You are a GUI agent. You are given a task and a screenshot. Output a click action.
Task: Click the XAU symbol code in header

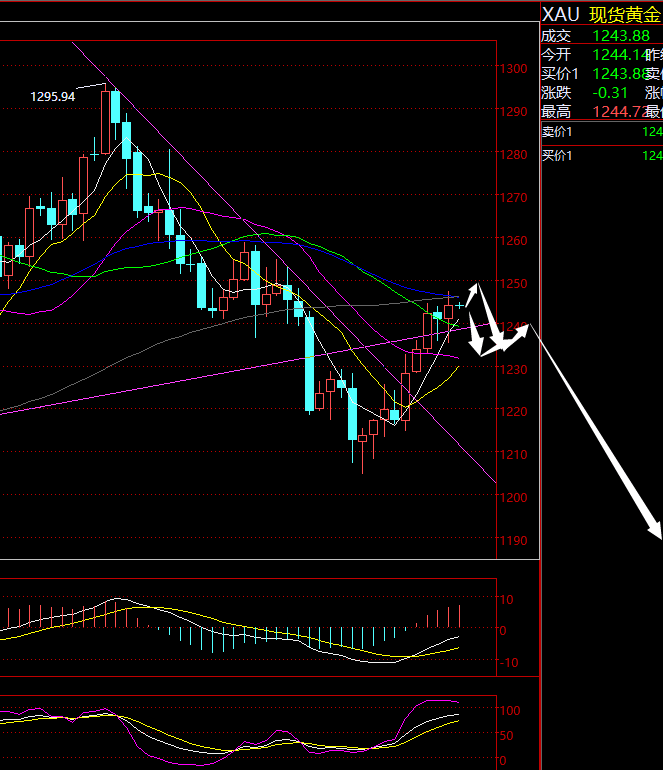tap(560, 15)
